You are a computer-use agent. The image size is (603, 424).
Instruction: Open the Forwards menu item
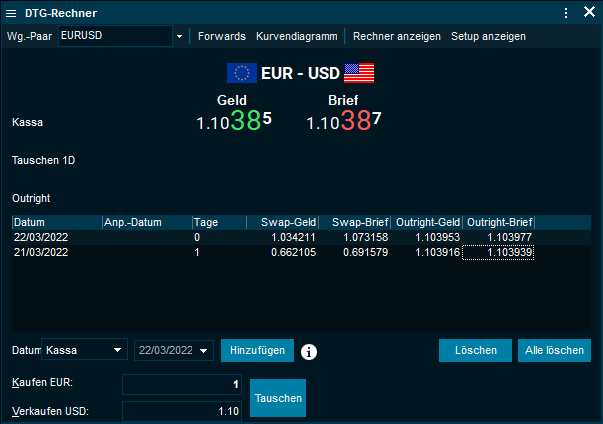click(221, 36)
